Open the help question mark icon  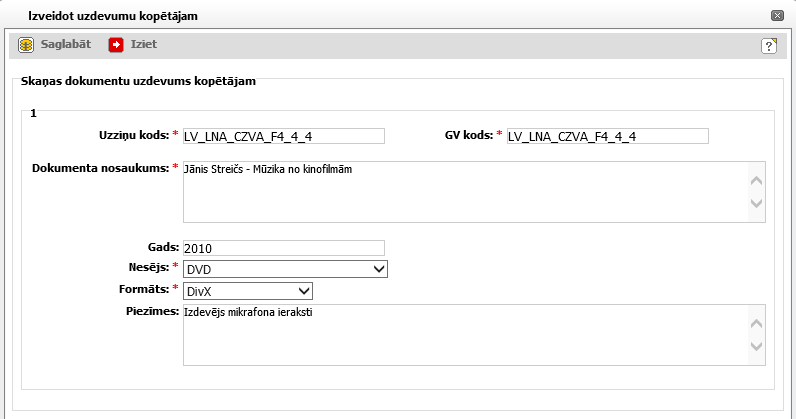[769, 46]
